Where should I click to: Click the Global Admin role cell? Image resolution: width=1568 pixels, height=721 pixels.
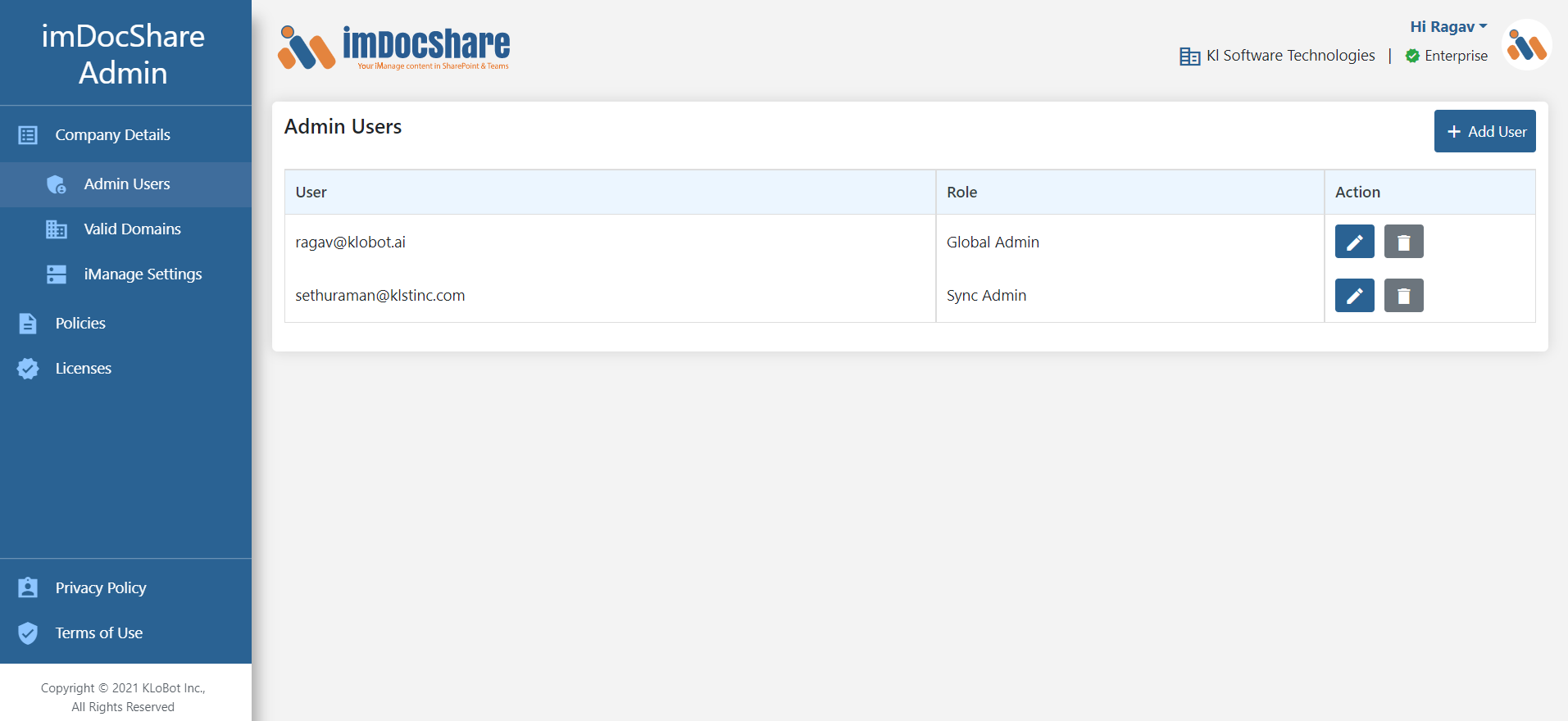[1129, 242]
